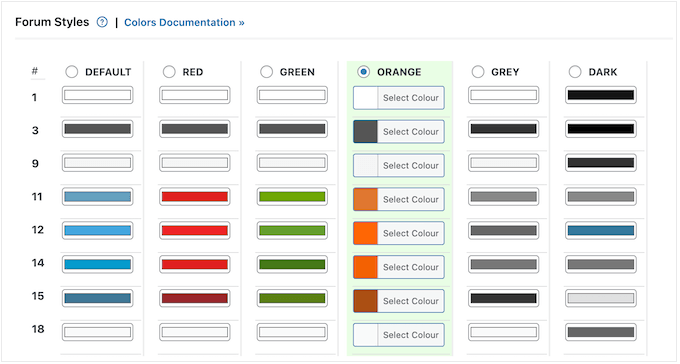This screenshot has width=680, height=364.
Task: Click the Green column row 3 grey color field
Action: pyautogui.click(x=292, y=129)
